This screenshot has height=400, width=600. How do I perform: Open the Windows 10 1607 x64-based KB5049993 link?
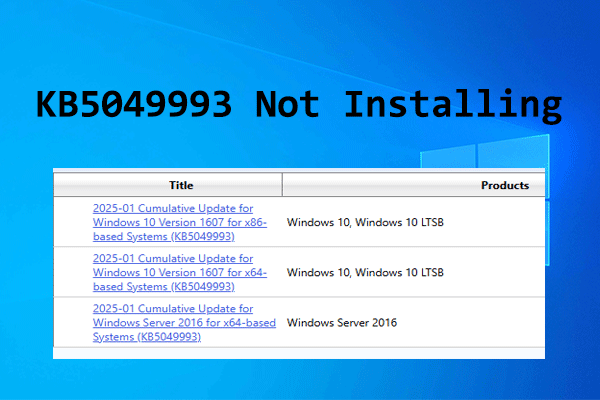(179, 273)
